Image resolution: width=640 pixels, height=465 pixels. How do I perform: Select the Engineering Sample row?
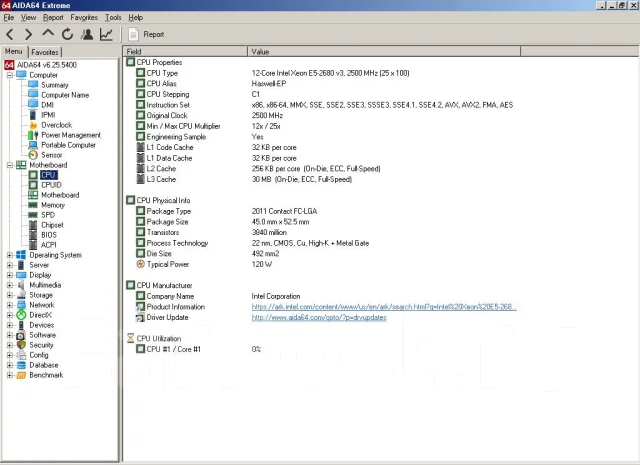pyautogui.click(x=200, y=137)
